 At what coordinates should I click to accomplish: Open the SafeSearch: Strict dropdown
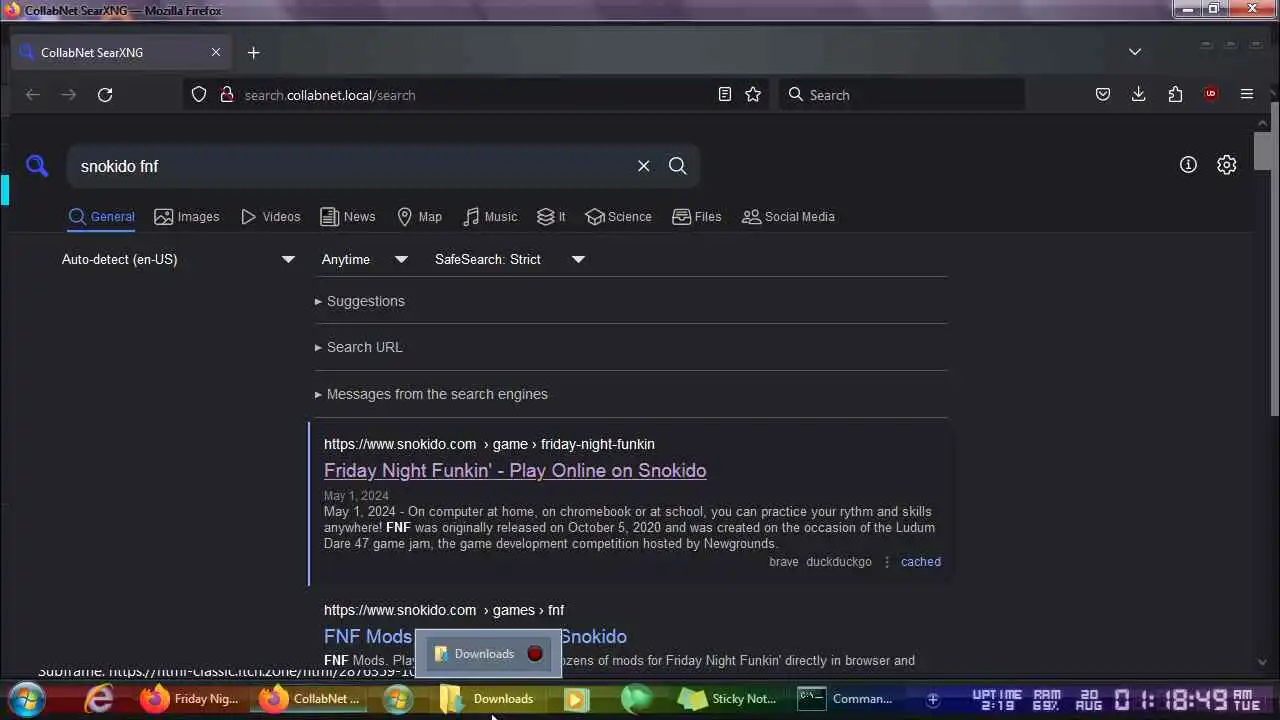tap(510, 259)
